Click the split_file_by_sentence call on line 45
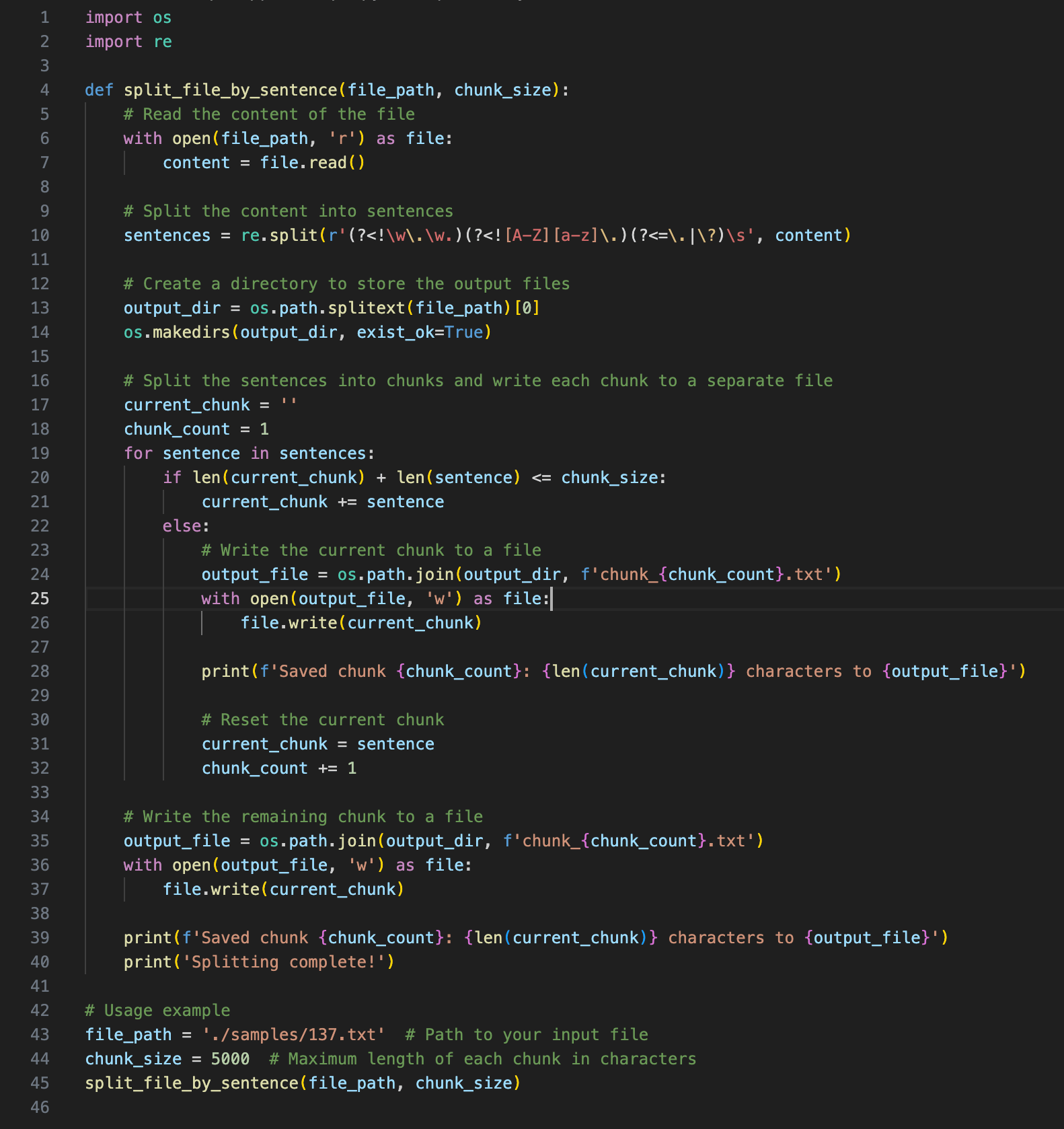 pyautogui.click(x=303, y=1083)
